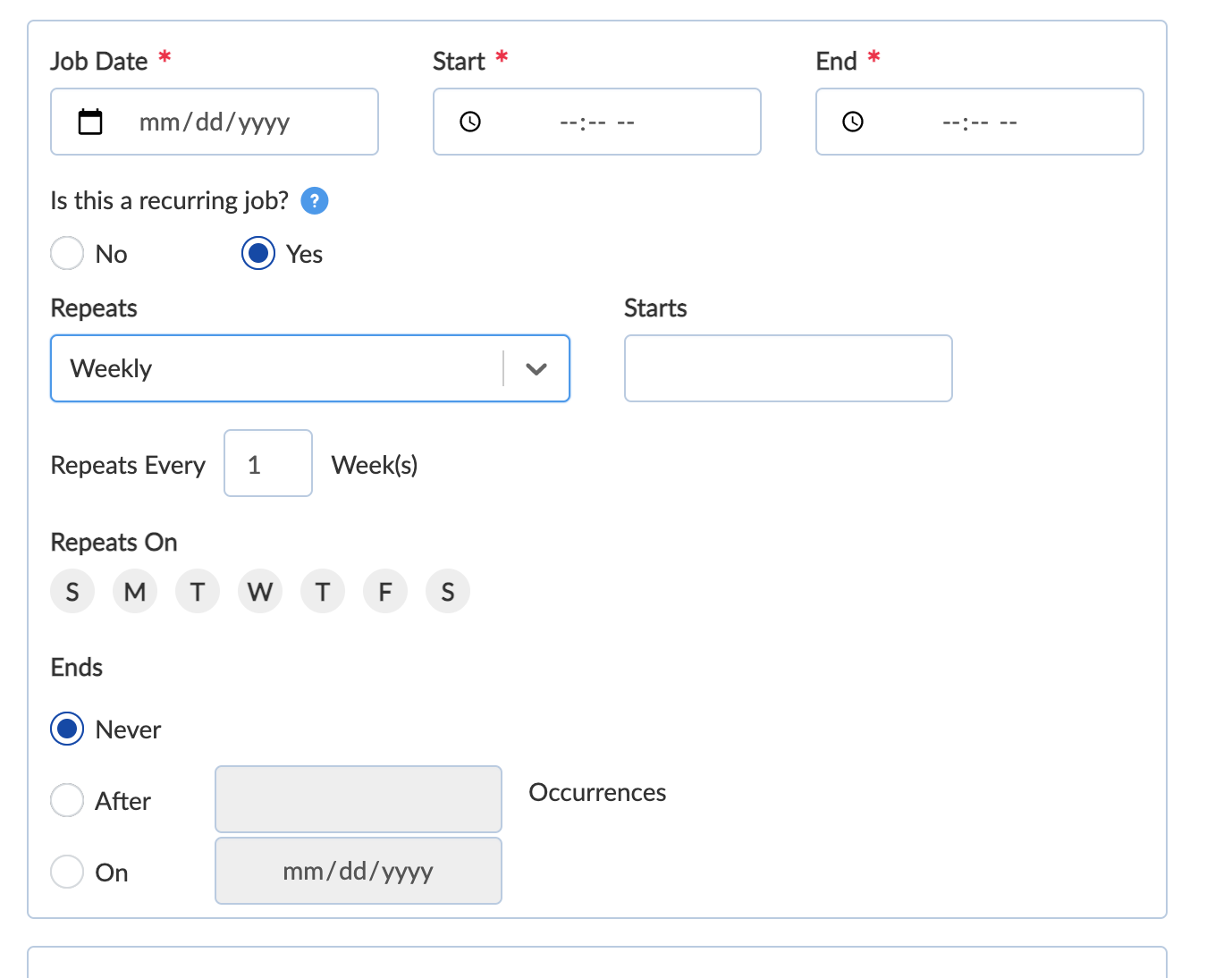Click the 'Week(s)' label
This screenshot has height=978, width=1232.
pyautogui.click(x=375, y=465)
